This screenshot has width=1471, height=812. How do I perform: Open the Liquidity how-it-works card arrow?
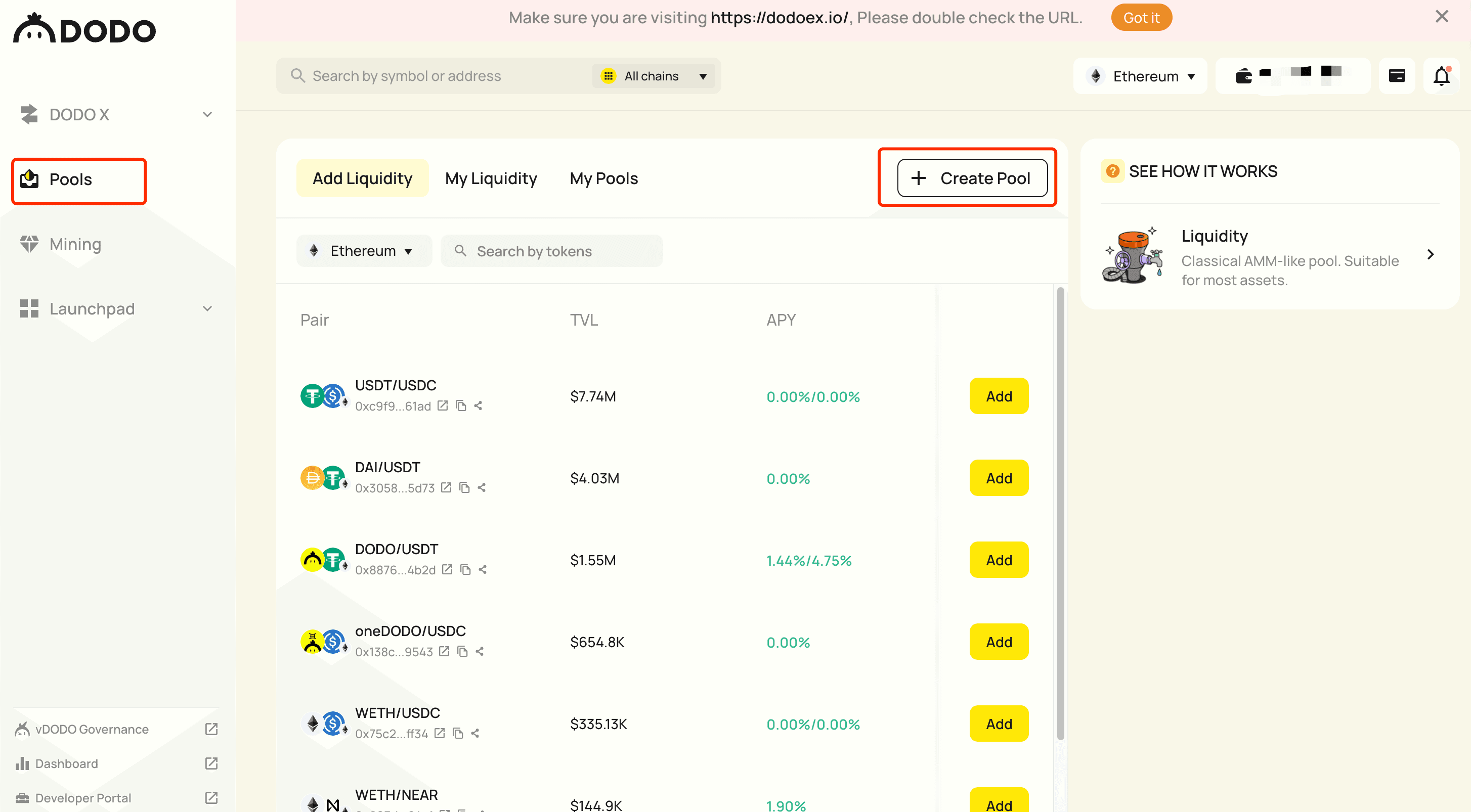(x=1430, y=254)
